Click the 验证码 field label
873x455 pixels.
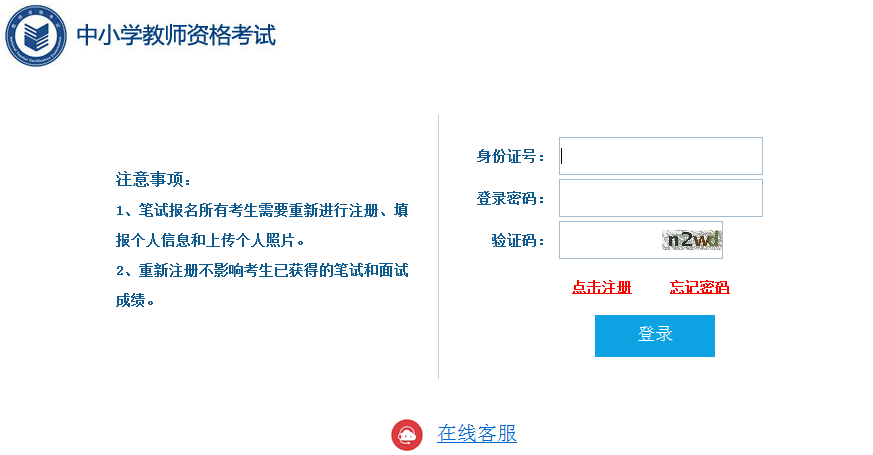tap(518, 241)
